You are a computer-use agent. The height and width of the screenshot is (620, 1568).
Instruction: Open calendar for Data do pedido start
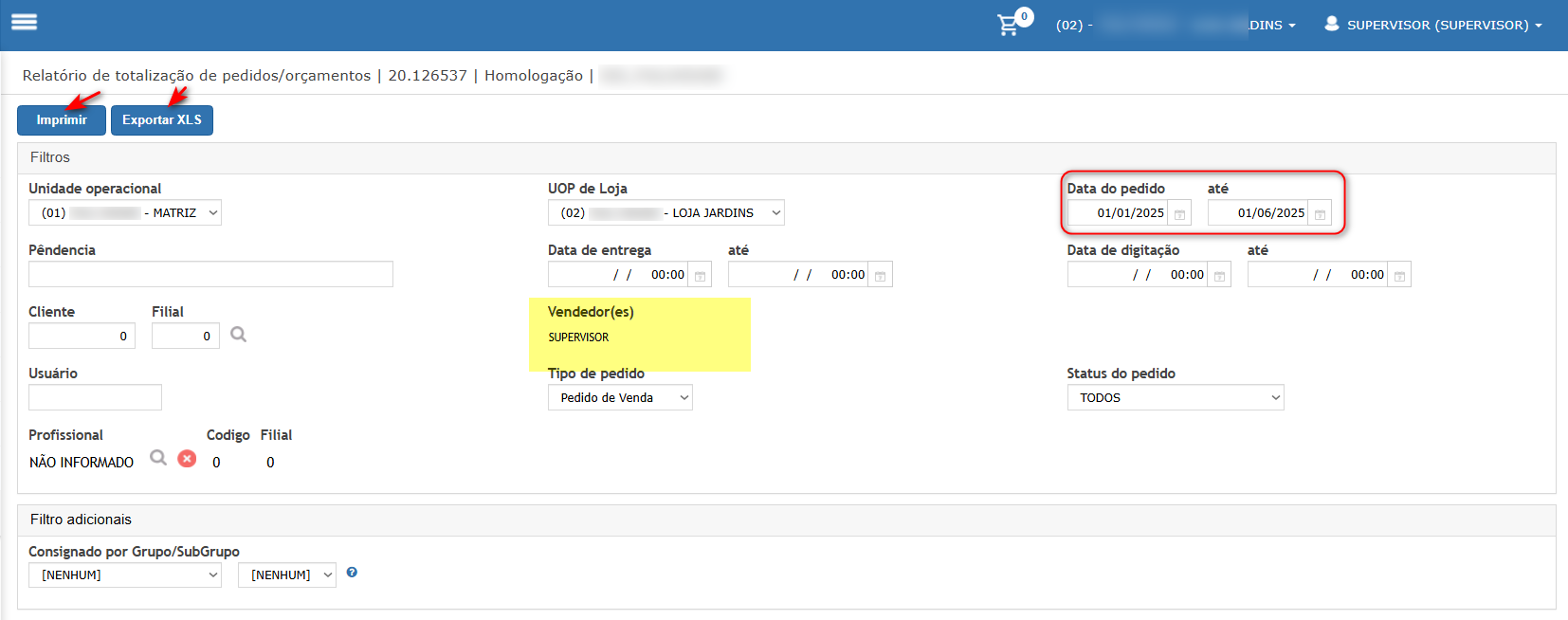coord(1179,214)
